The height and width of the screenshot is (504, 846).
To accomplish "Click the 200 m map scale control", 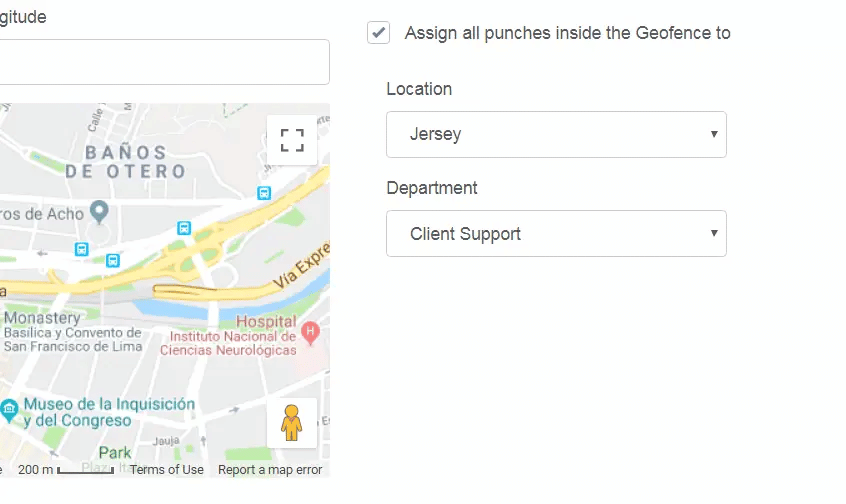I will coord(66,470).
